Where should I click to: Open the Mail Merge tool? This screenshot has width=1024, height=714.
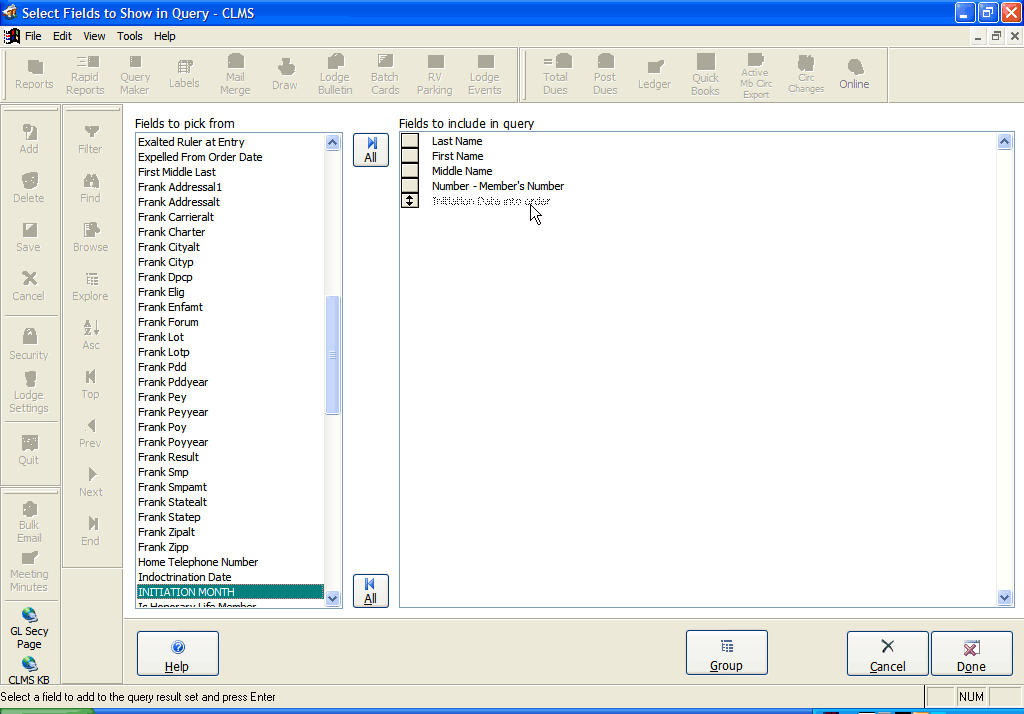pyautogui.click(x=235, y=75)
